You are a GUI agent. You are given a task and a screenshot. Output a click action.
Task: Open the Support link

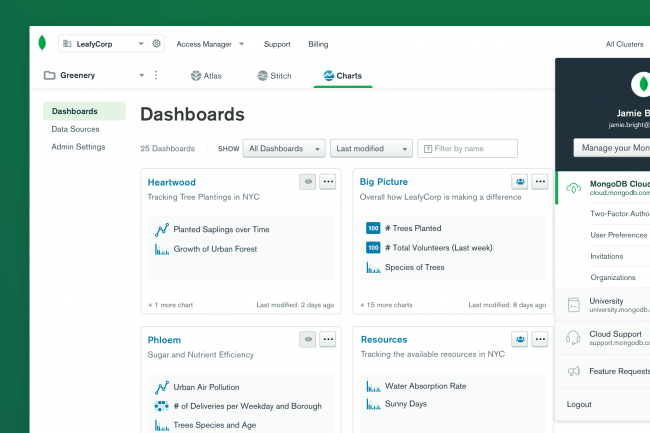pyautogui.click(x=277, y=44)
